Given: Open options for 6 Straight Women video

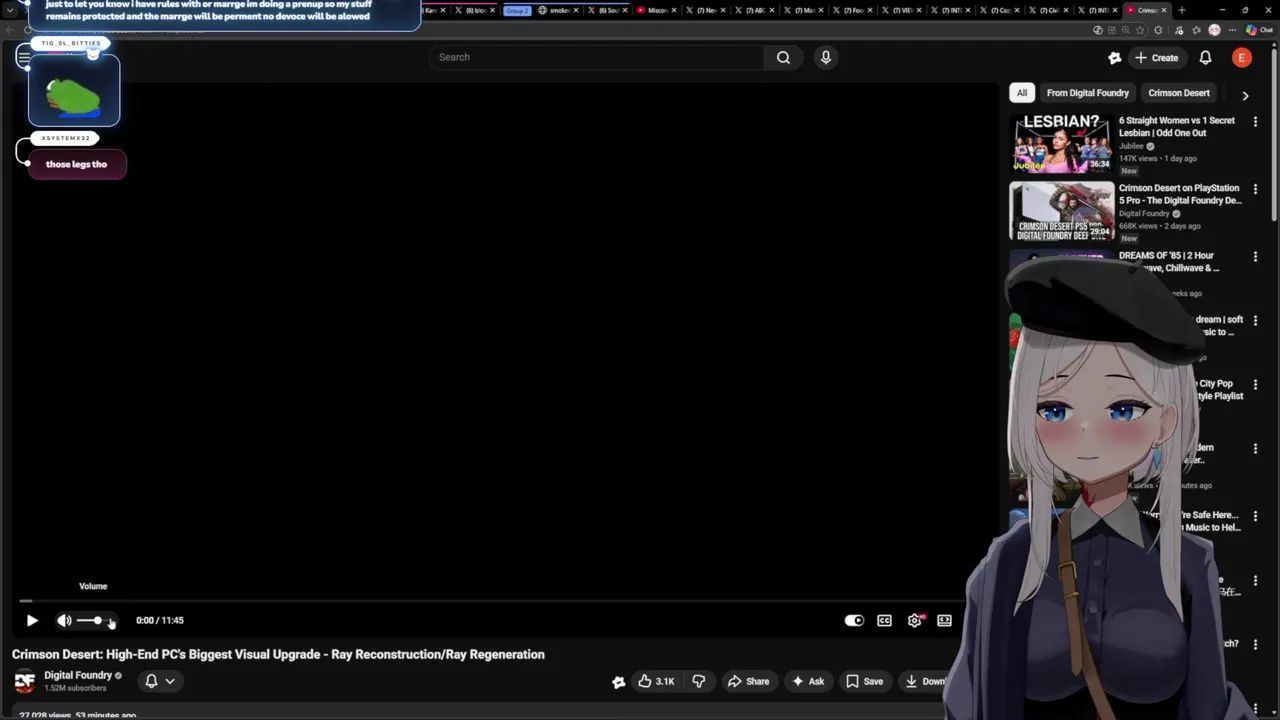Looking at the screenshot, I should tap(1255, 121).
